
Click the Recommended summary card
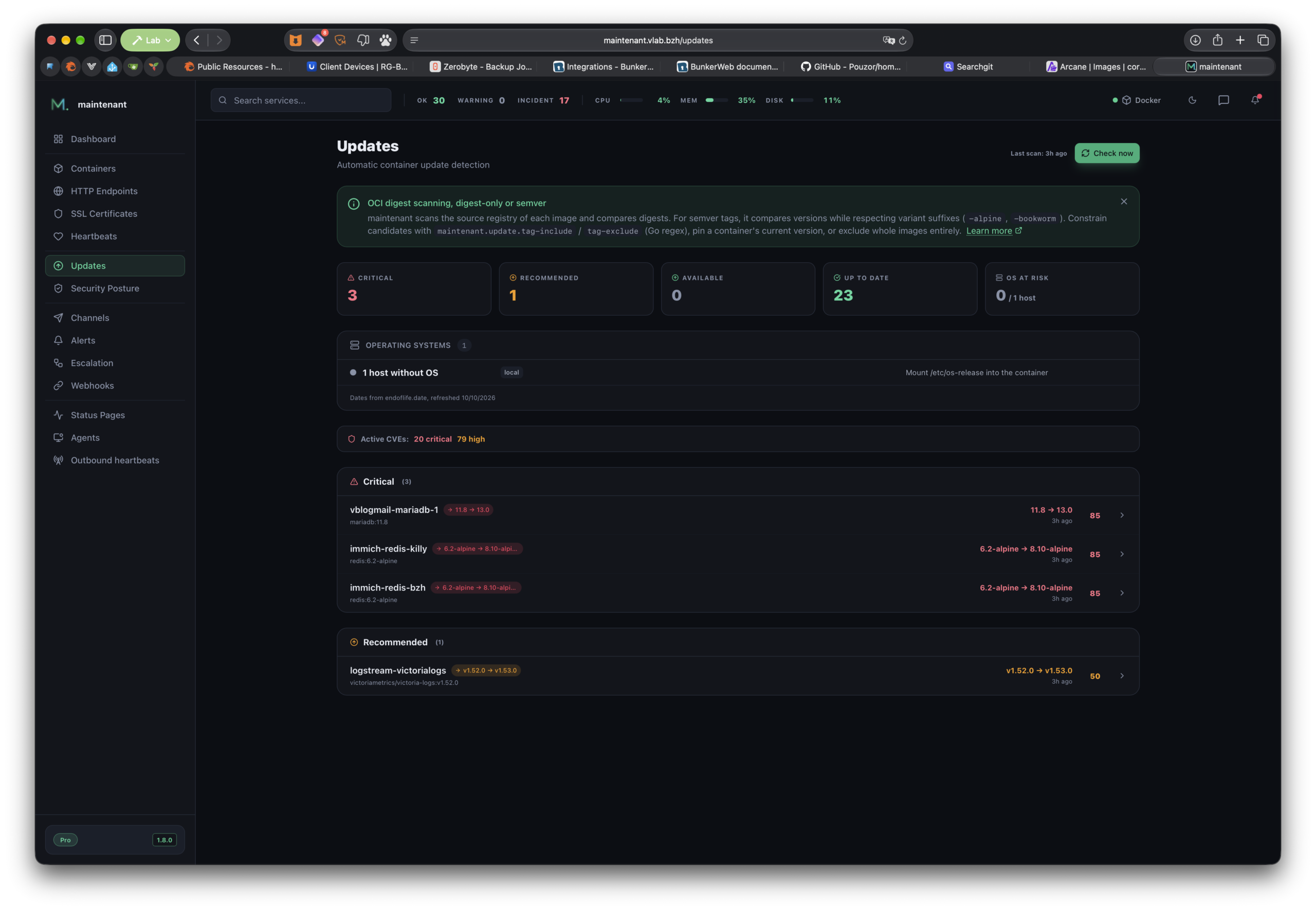tap(576, 289)
